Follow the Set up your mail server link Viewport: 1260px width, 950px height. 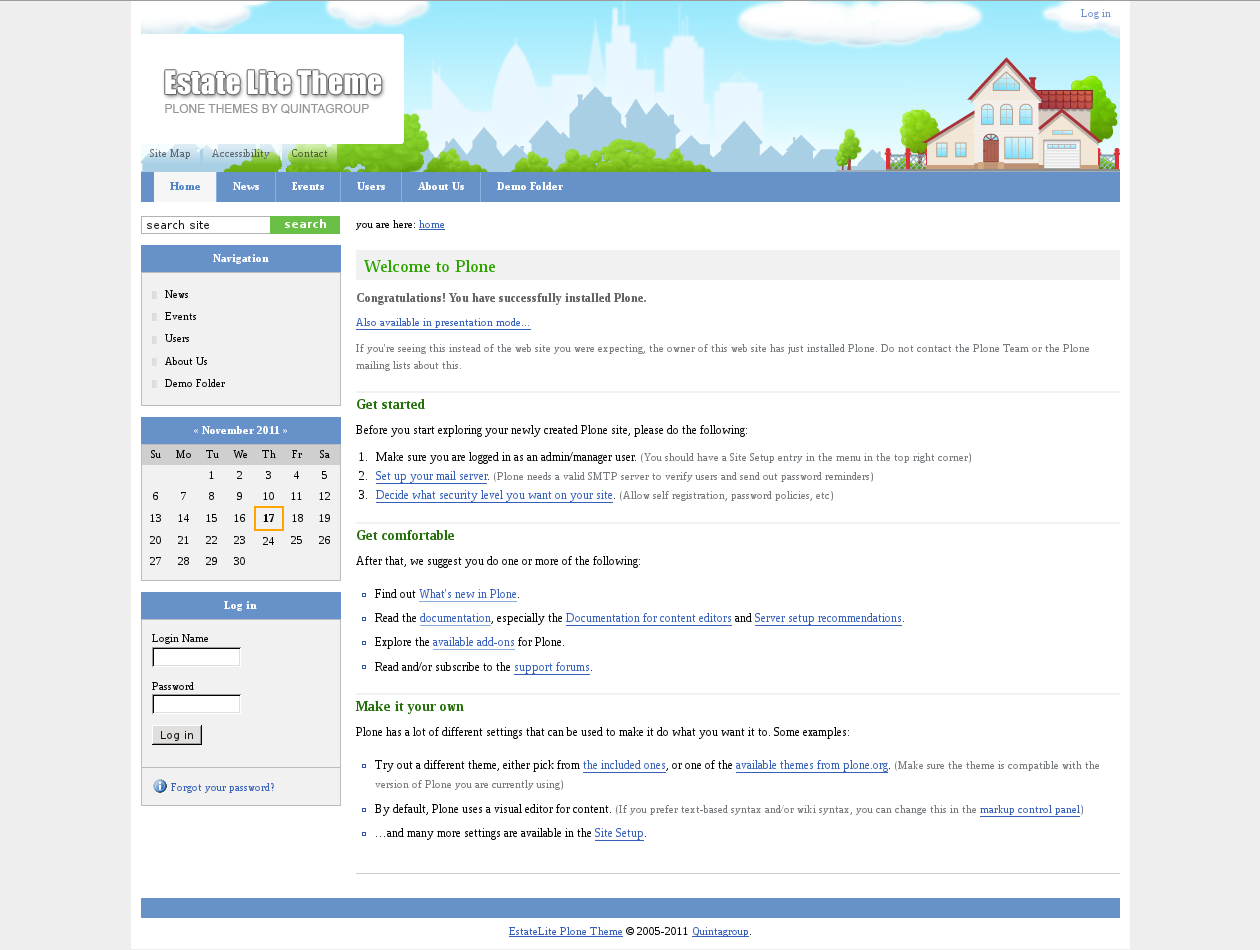pyautogui.click(x=431, y=477)
